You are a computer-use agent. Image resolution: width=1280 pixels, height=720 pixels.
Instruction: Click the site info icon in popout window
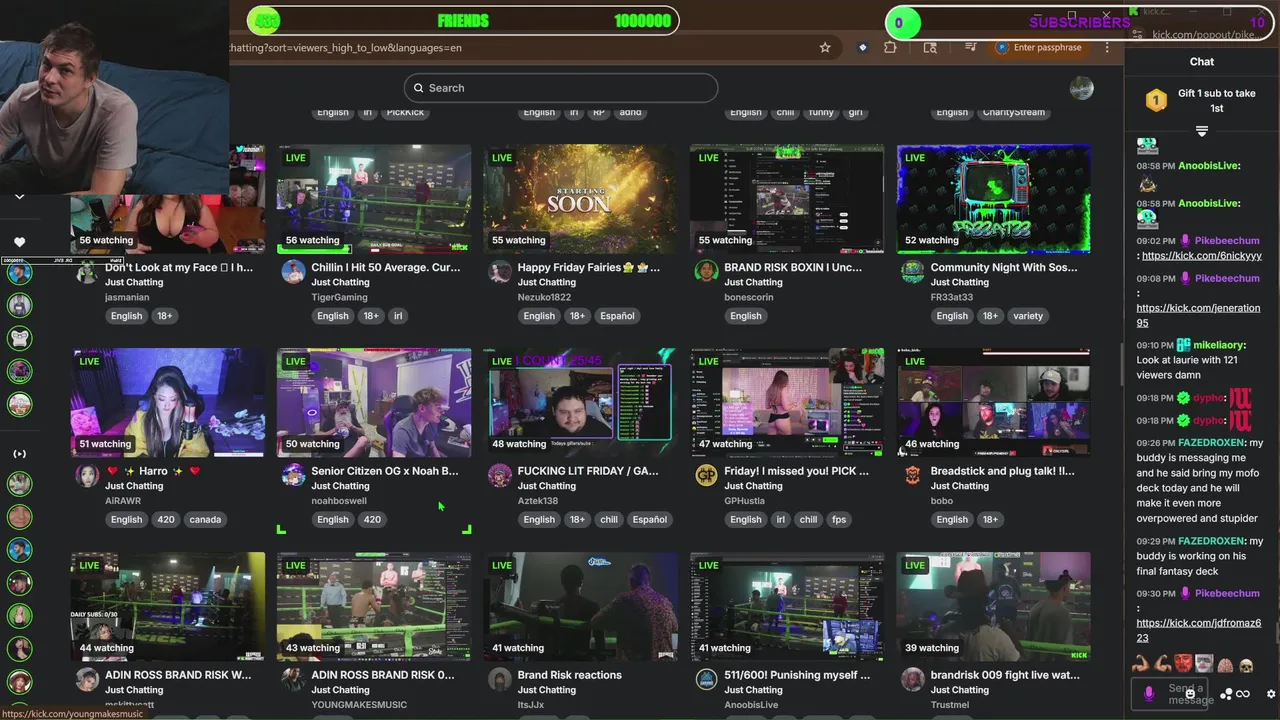coord(1137,35)
